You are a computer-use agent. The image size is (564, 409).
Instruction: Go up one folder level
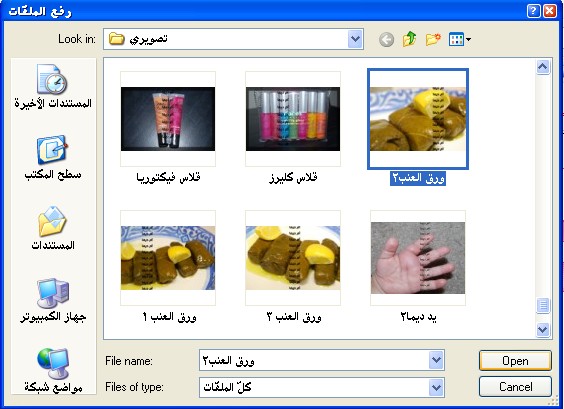409,39
